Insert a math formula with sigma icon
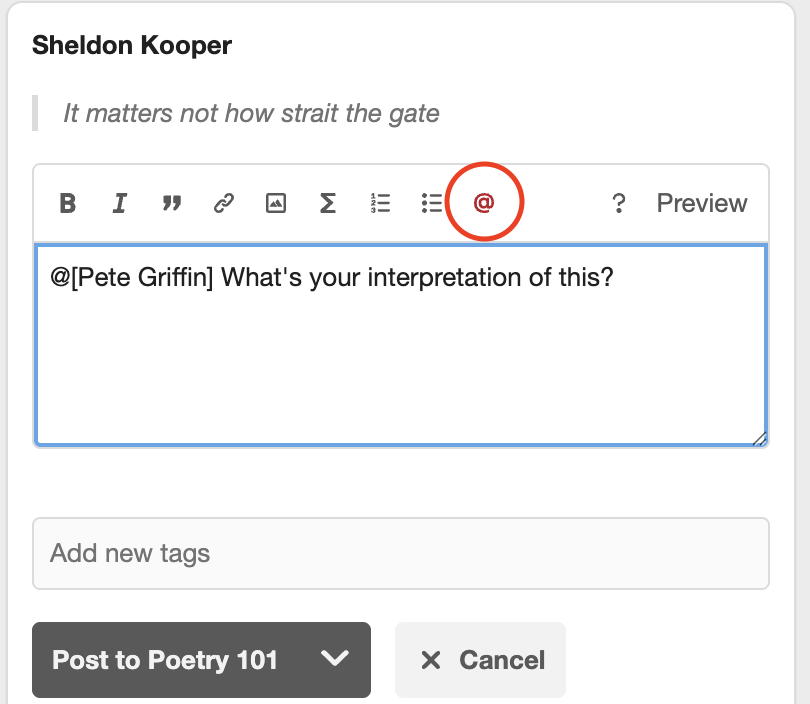This screenshot has height=704, width=810. (x=327, y=204)
